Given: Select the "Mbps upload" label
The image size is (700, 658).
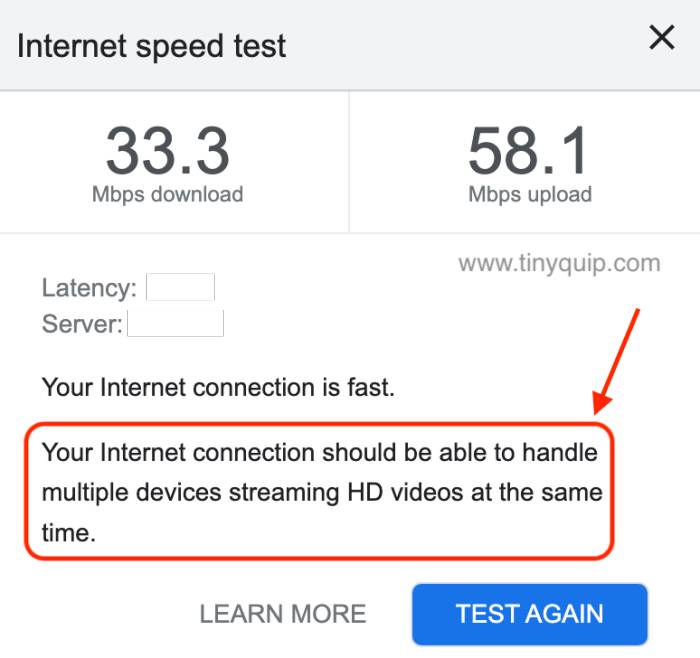Looking at the screenshot, I should point(530,195).
